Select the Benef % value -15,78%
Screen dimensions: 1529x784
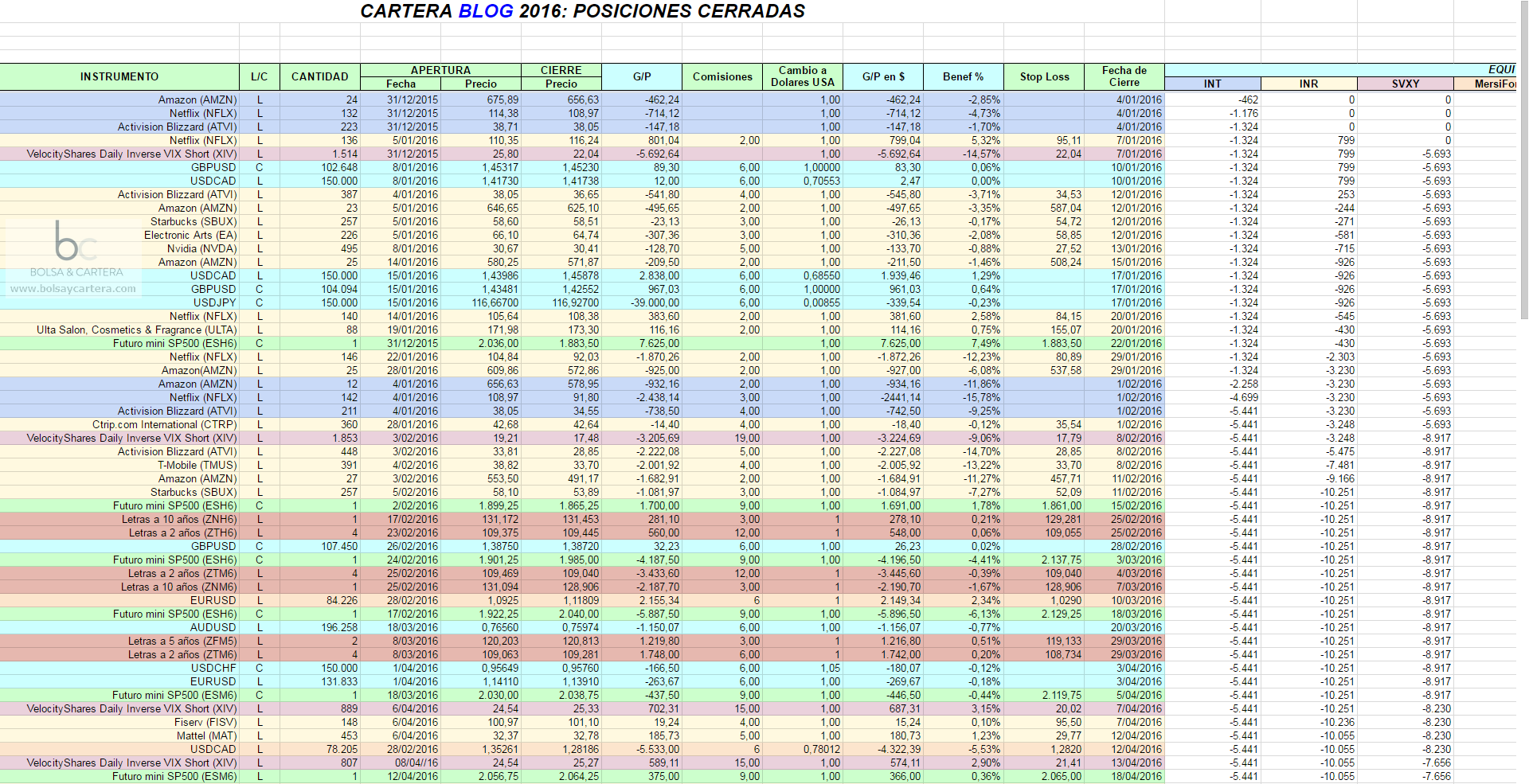(x=964, y=397)
